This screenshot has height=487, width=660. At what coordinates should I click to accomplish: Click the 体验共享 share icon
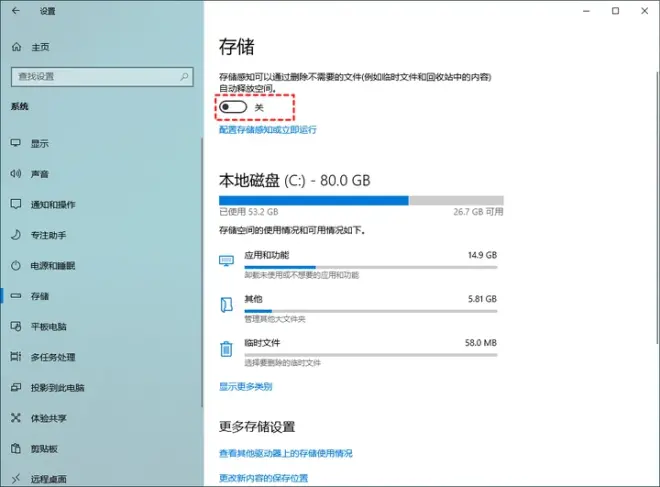[16, 418]
